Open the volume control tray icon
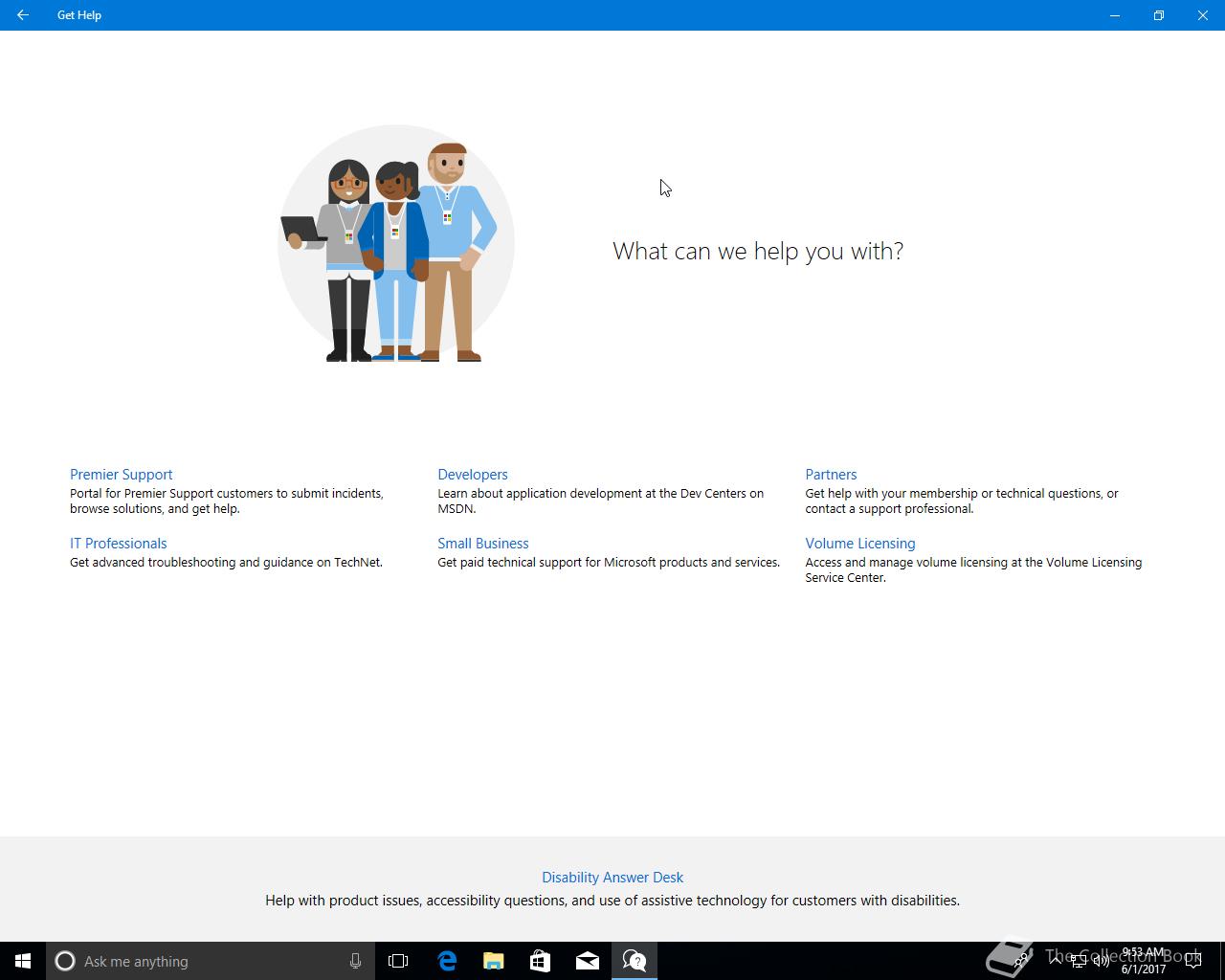Screen dimensions: 1225x980 1102,961
